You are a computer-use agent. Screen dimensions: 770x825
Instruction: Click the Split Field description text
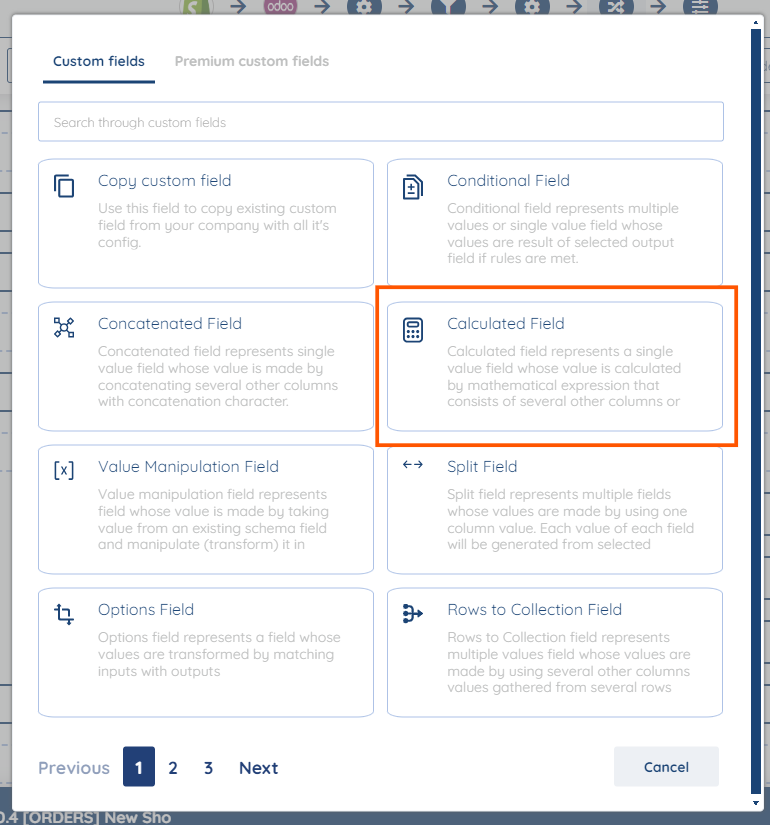pyautogui.click(x=571, y=519)
